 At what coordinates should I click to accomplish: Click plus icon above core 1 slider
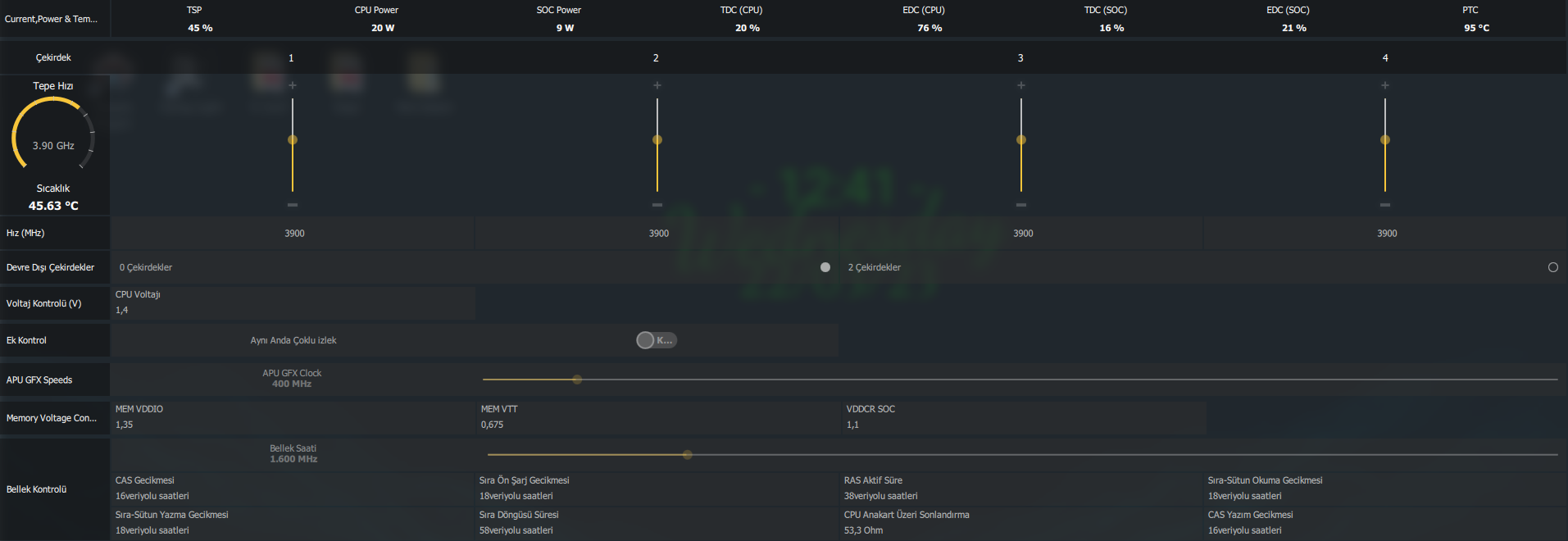(x=293, y=85)
